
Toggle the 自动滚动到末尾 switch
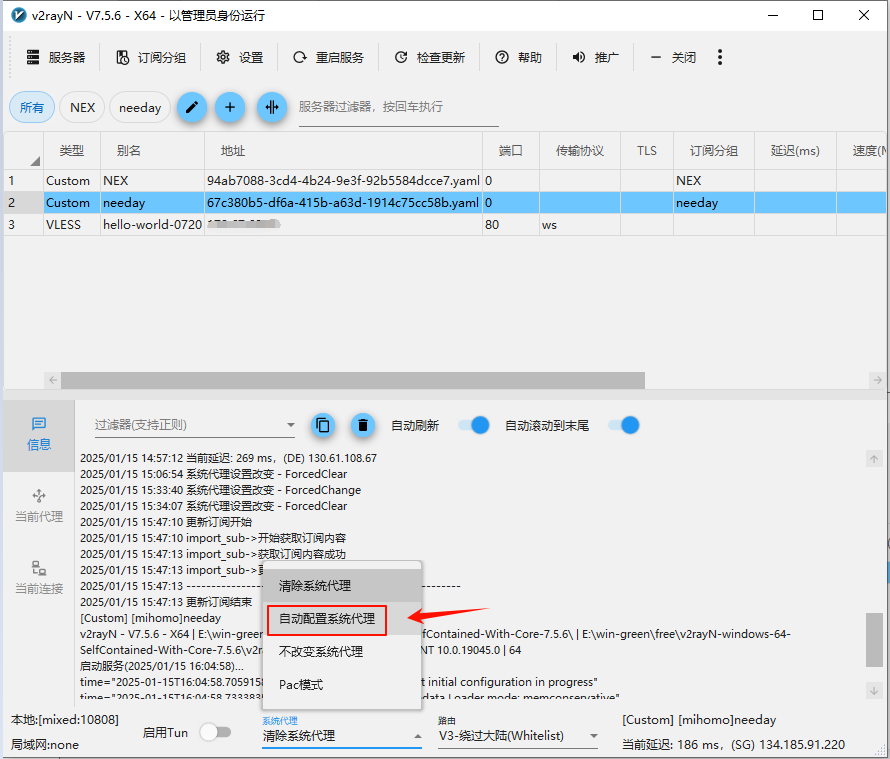(624, 425)
